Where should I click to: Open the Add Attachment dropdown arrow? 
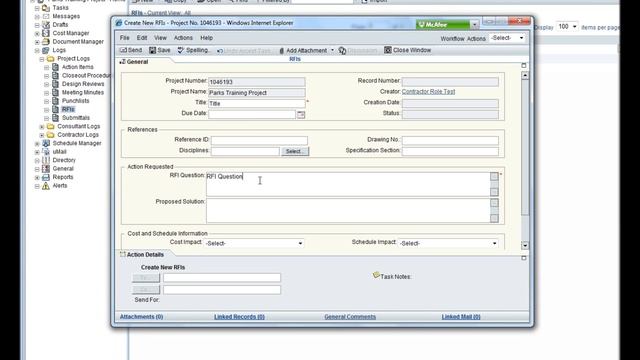332,51
